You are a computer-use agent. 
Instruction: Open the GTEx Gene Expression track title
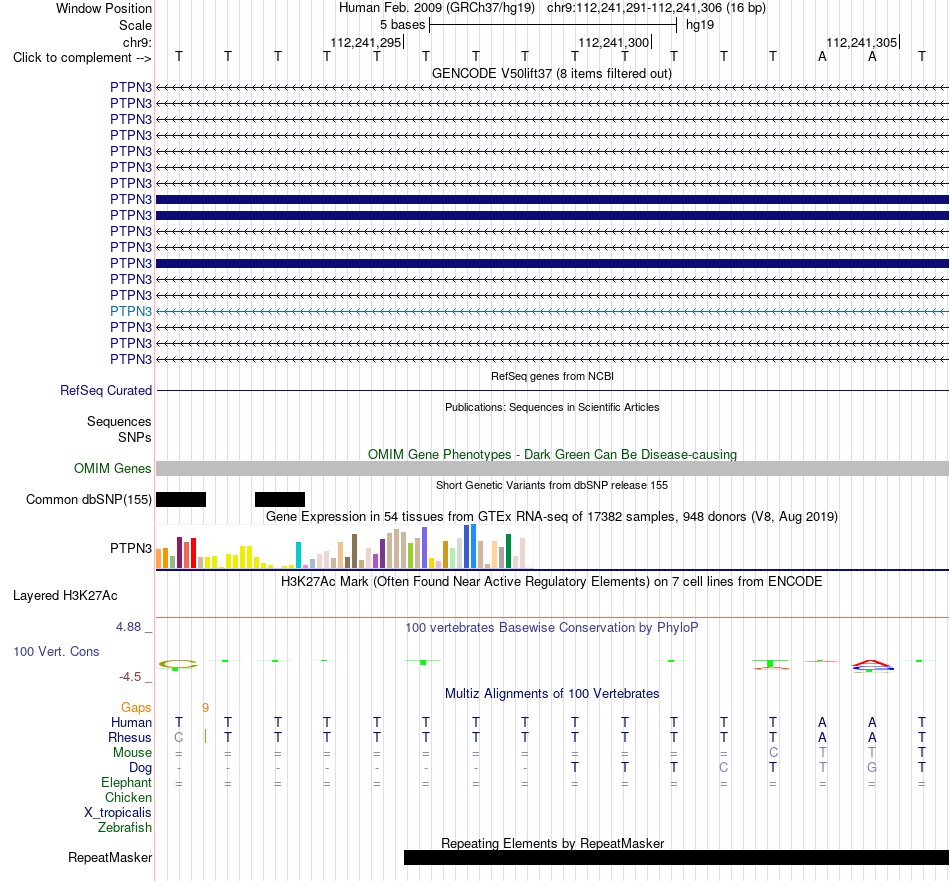[552, 516]
